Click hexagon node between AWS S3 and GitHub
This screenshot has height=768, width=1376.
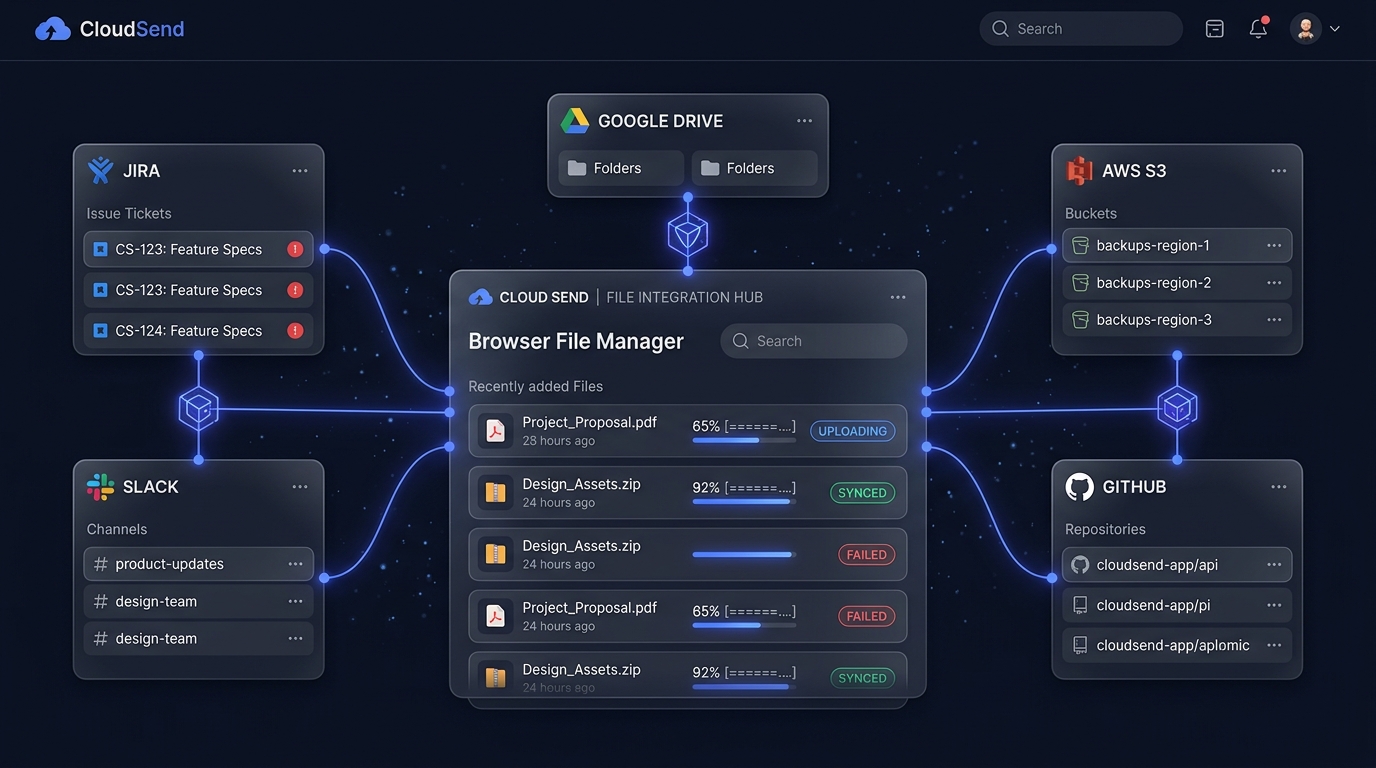pos(1177,407)
